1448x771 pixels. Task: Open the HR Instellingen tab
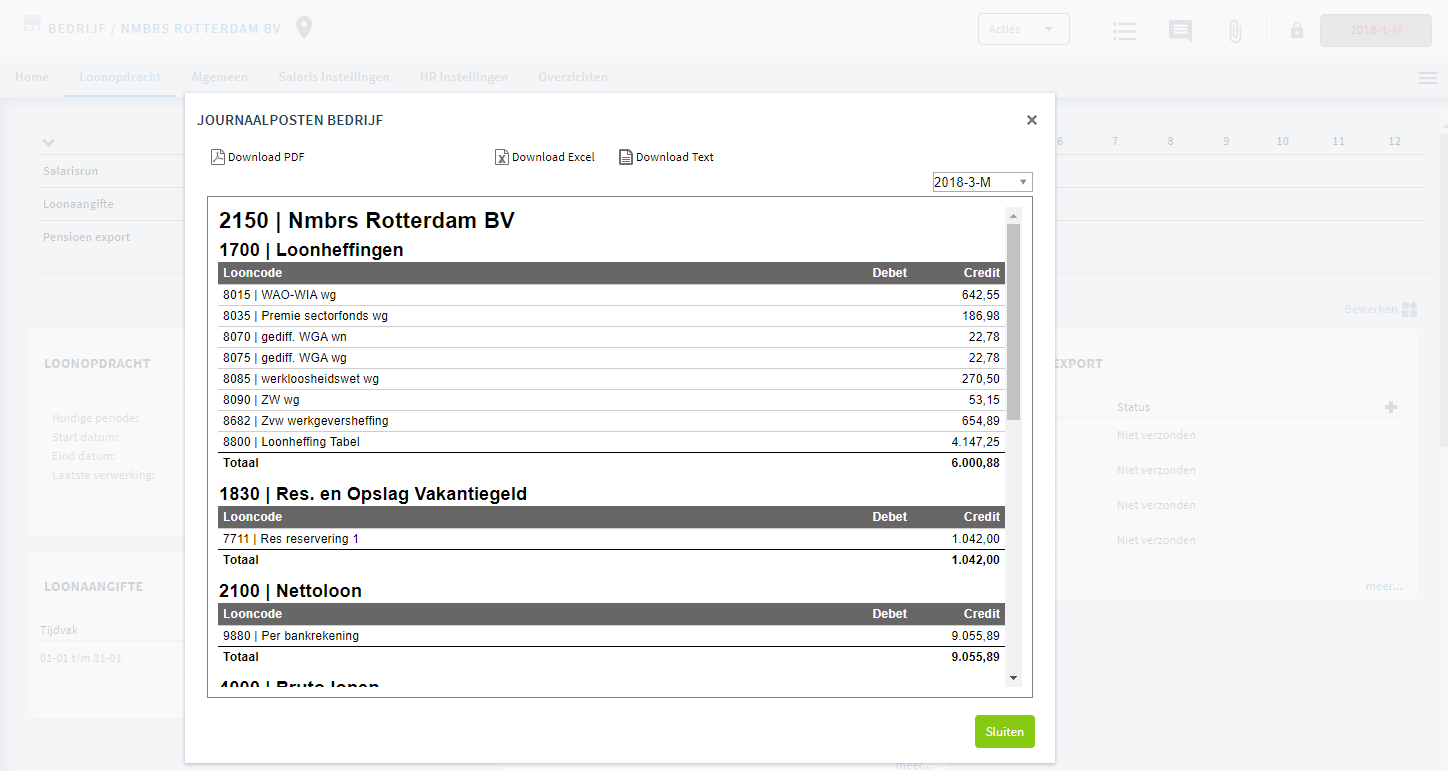(463, 77)
